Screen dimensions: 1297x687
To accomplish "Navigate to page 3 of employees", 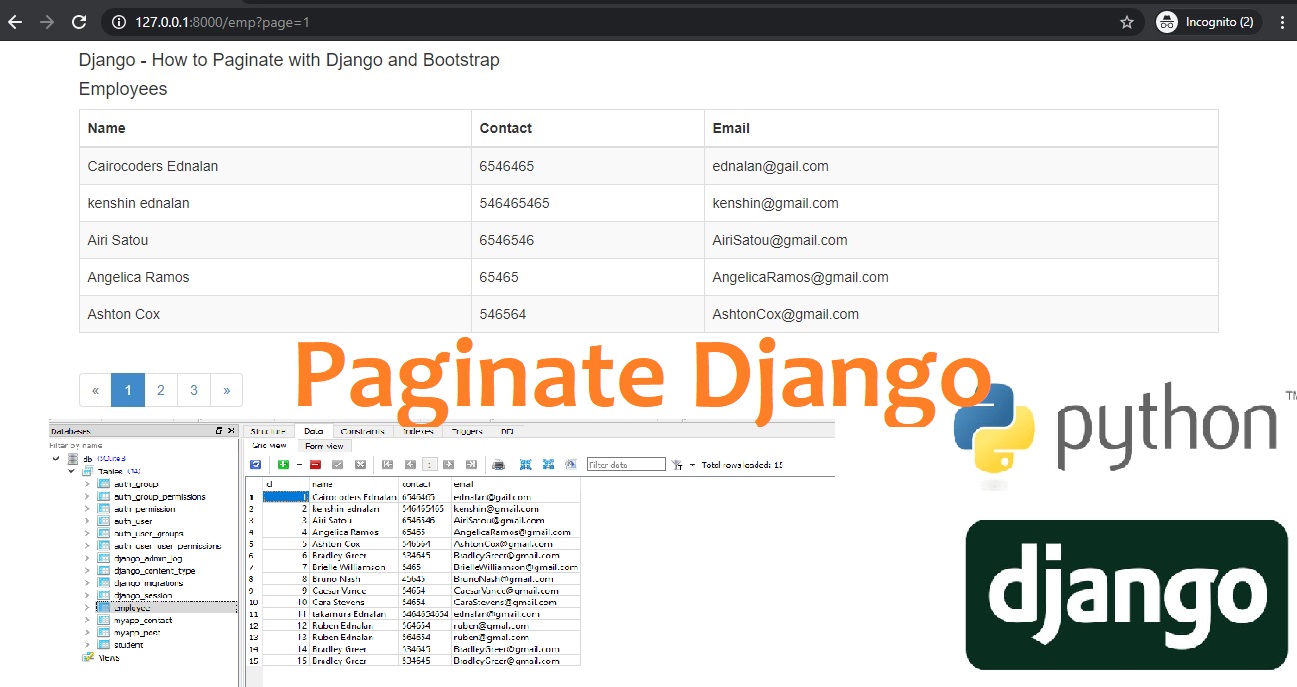I will pyautogui.click(x=193, y=390).
